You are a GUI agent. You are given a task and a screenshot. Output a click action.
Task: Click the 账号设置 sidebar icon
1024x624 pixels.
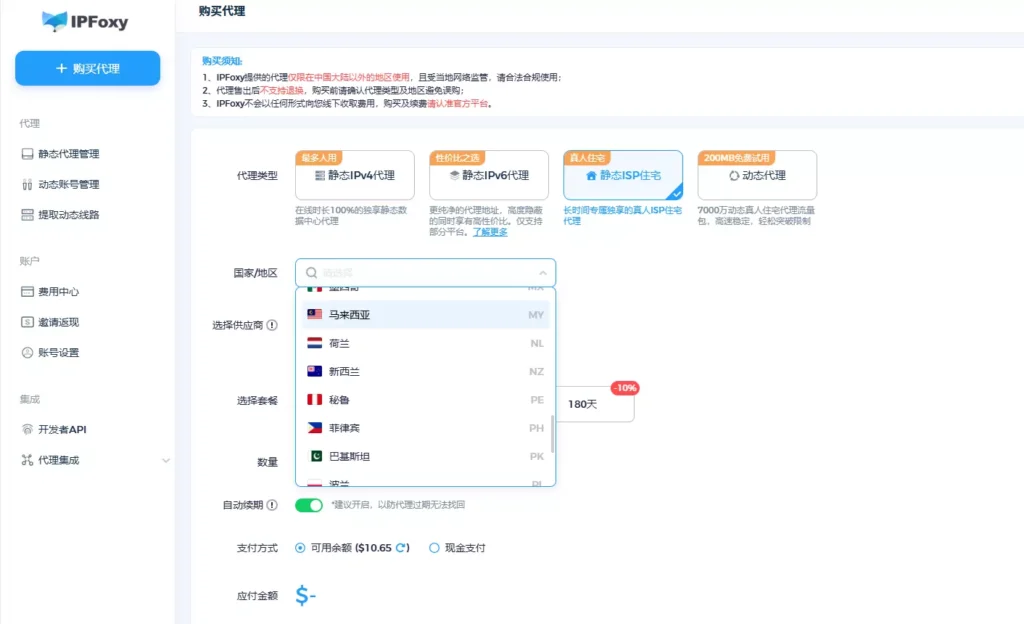coord(27,352)
